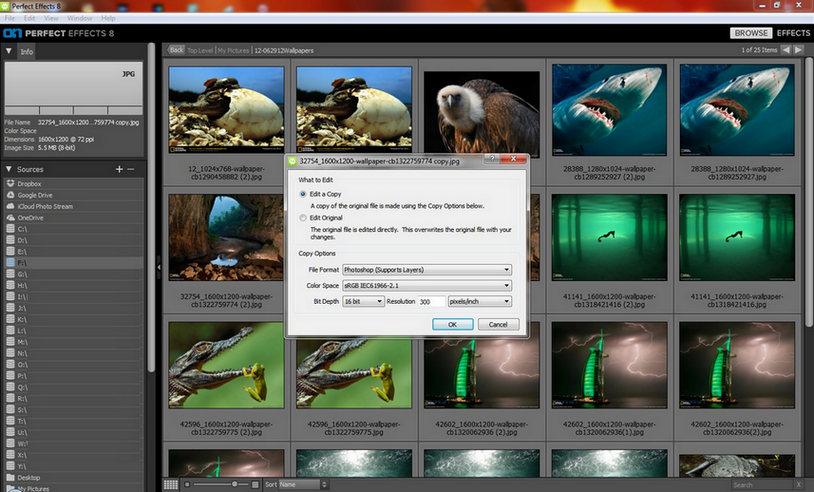Select iCloud Photo Stream source
The height and width of the screenshot is (492, 814).
(x=44, y=206)
